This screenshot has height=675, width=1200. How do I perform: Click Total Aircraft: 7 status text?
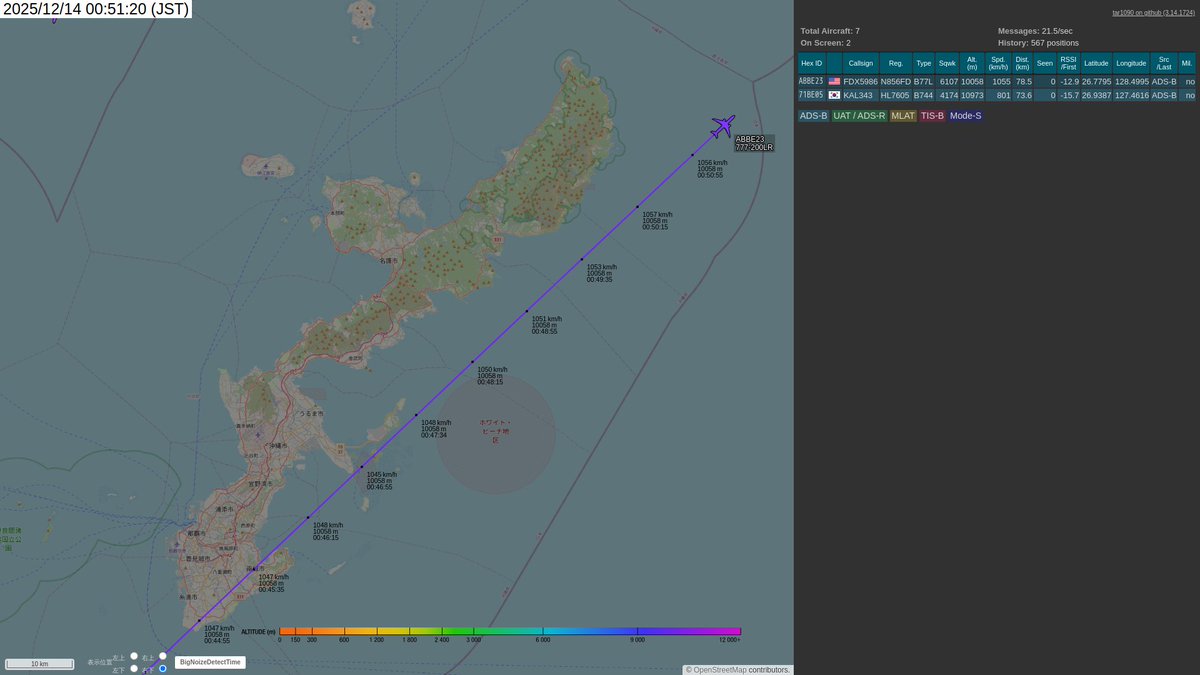click(830, 31)
